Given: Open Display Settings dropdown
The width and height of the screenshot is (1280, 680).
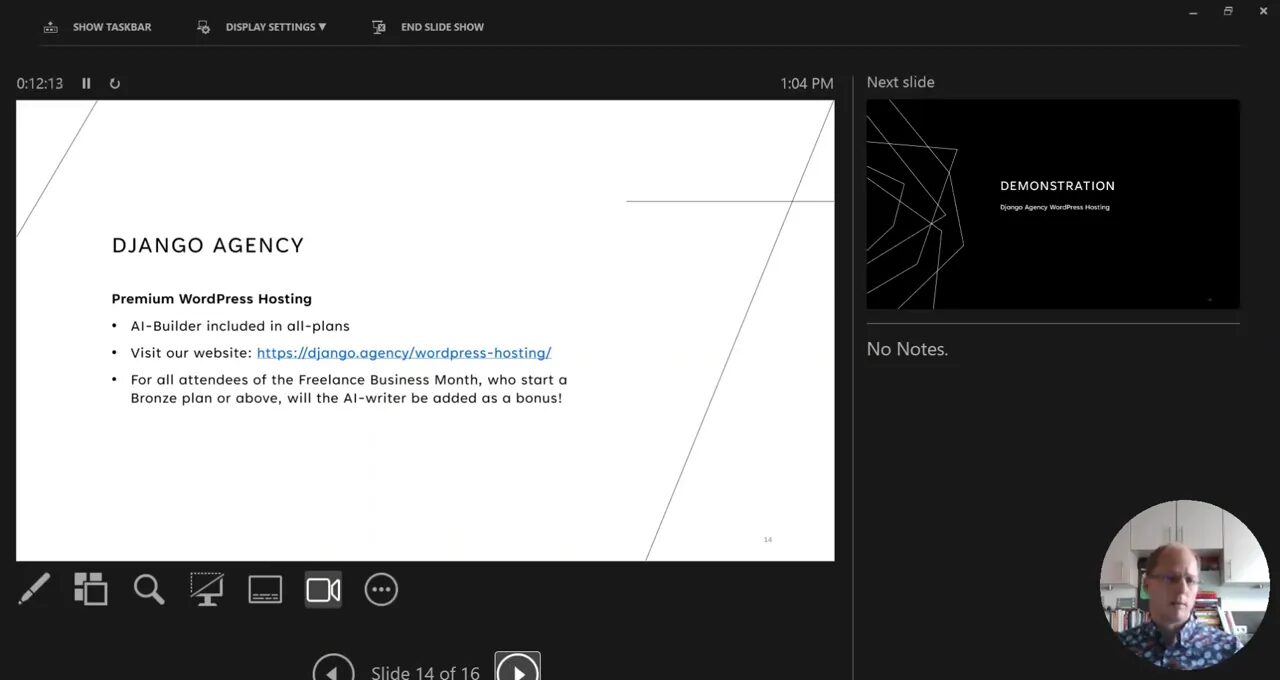Looking at the screenshot, I should coord(262,27).
